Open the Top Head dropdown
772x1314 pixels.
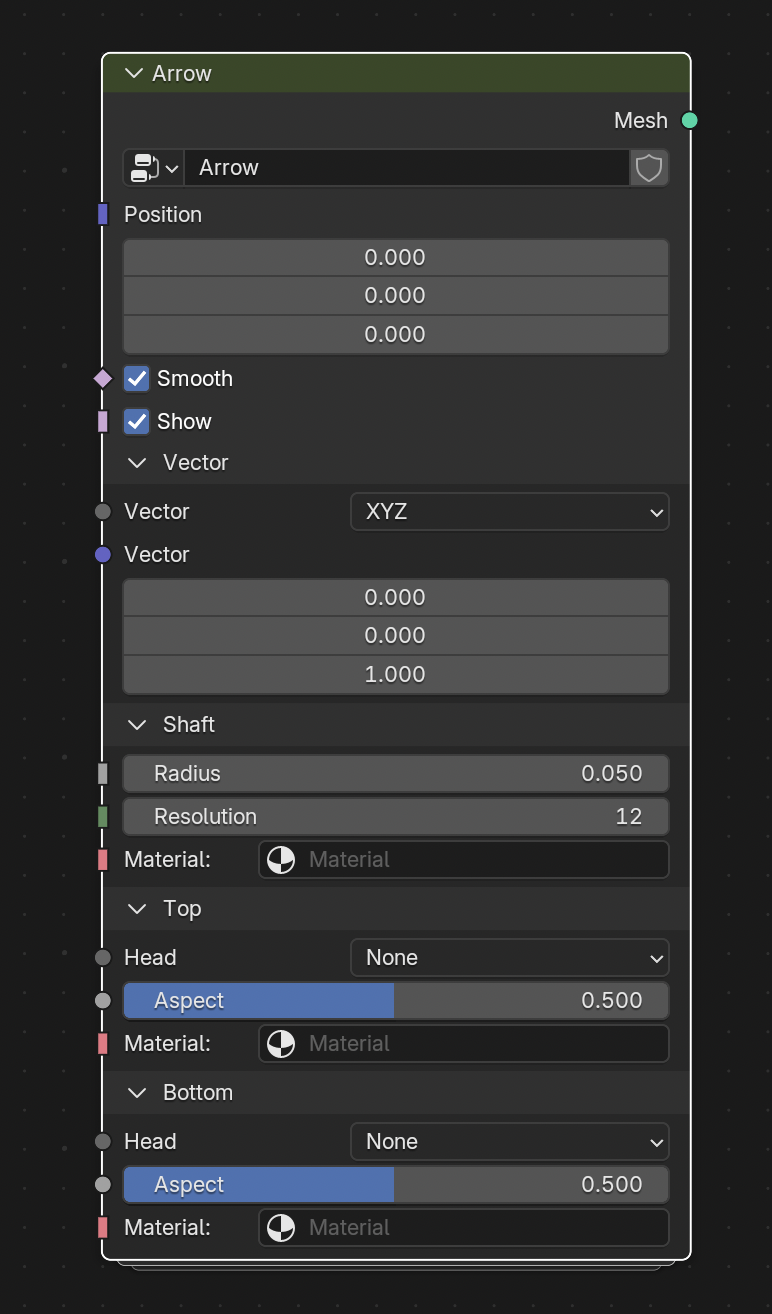pos(510,958)
